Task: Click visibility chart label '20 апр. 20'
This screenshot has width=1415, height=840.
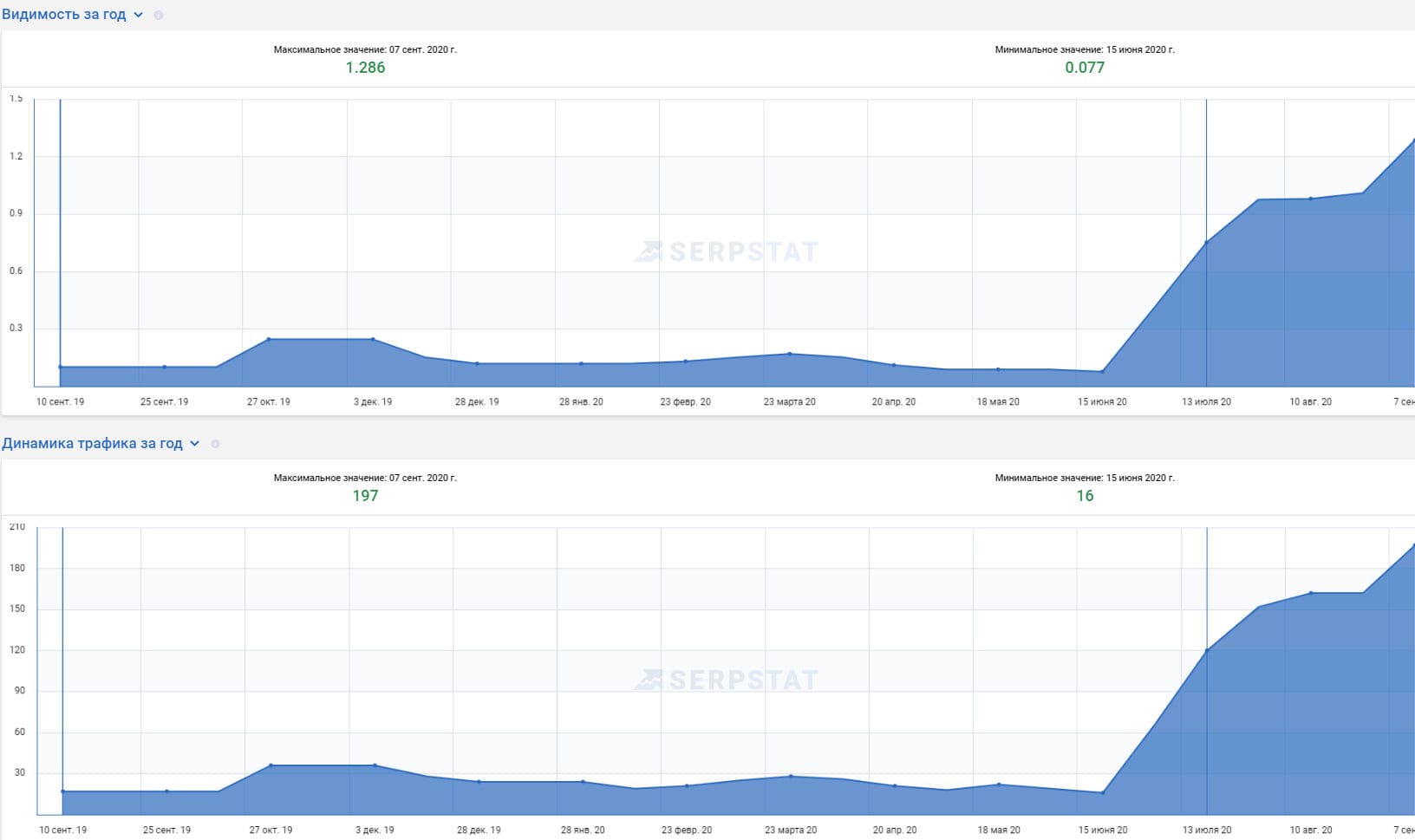Action: (894, 401)
